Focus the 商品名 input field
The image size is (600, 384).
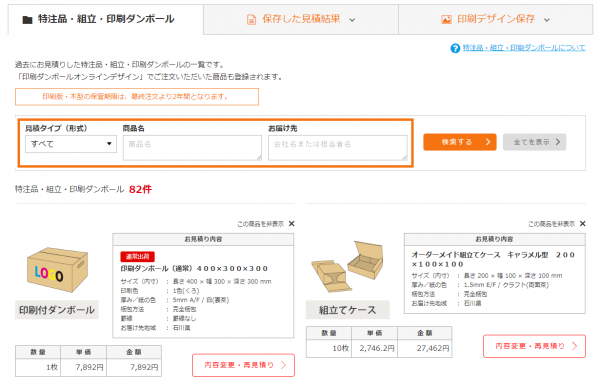point(192,148)
